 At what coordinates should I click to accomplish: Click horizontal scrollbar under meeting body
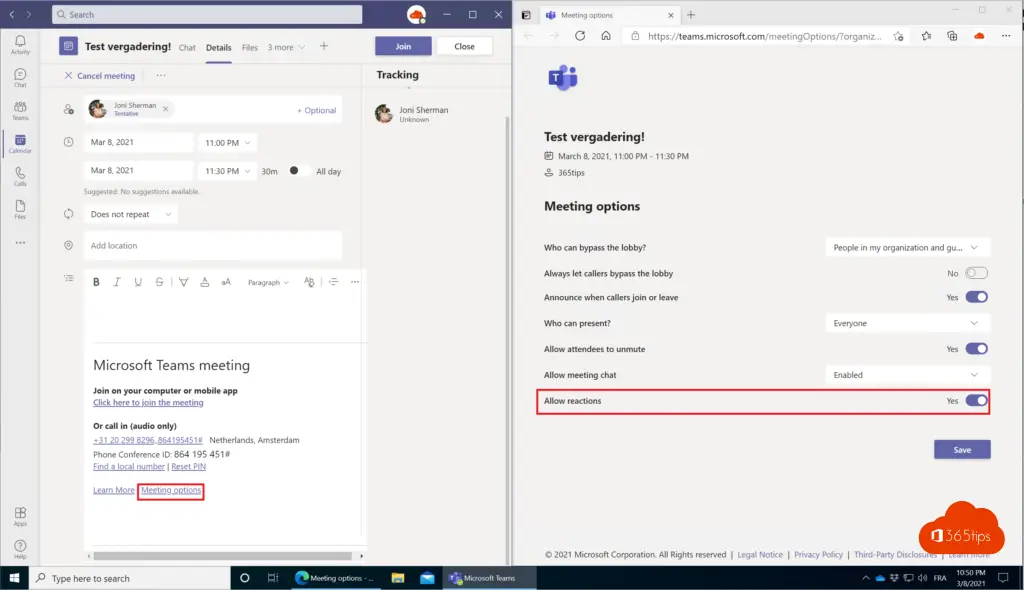[x=223, y=556]
